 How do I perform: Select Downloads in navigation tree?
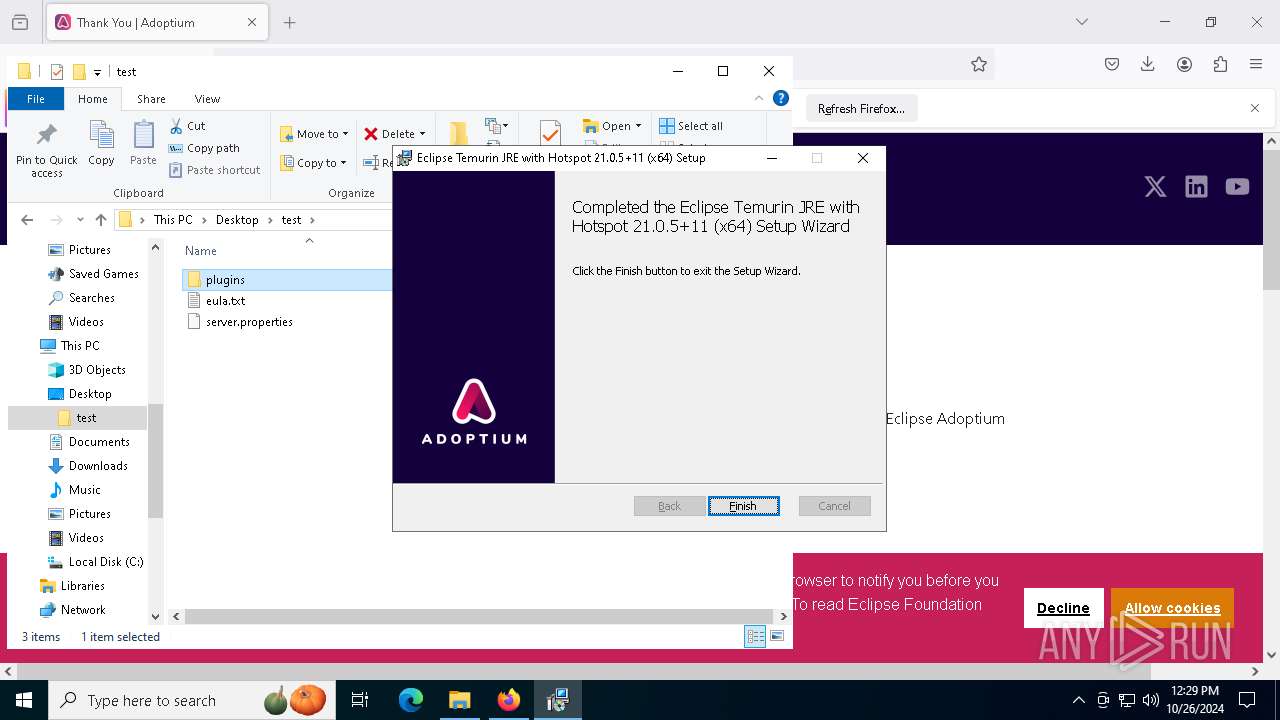point(98,466)
